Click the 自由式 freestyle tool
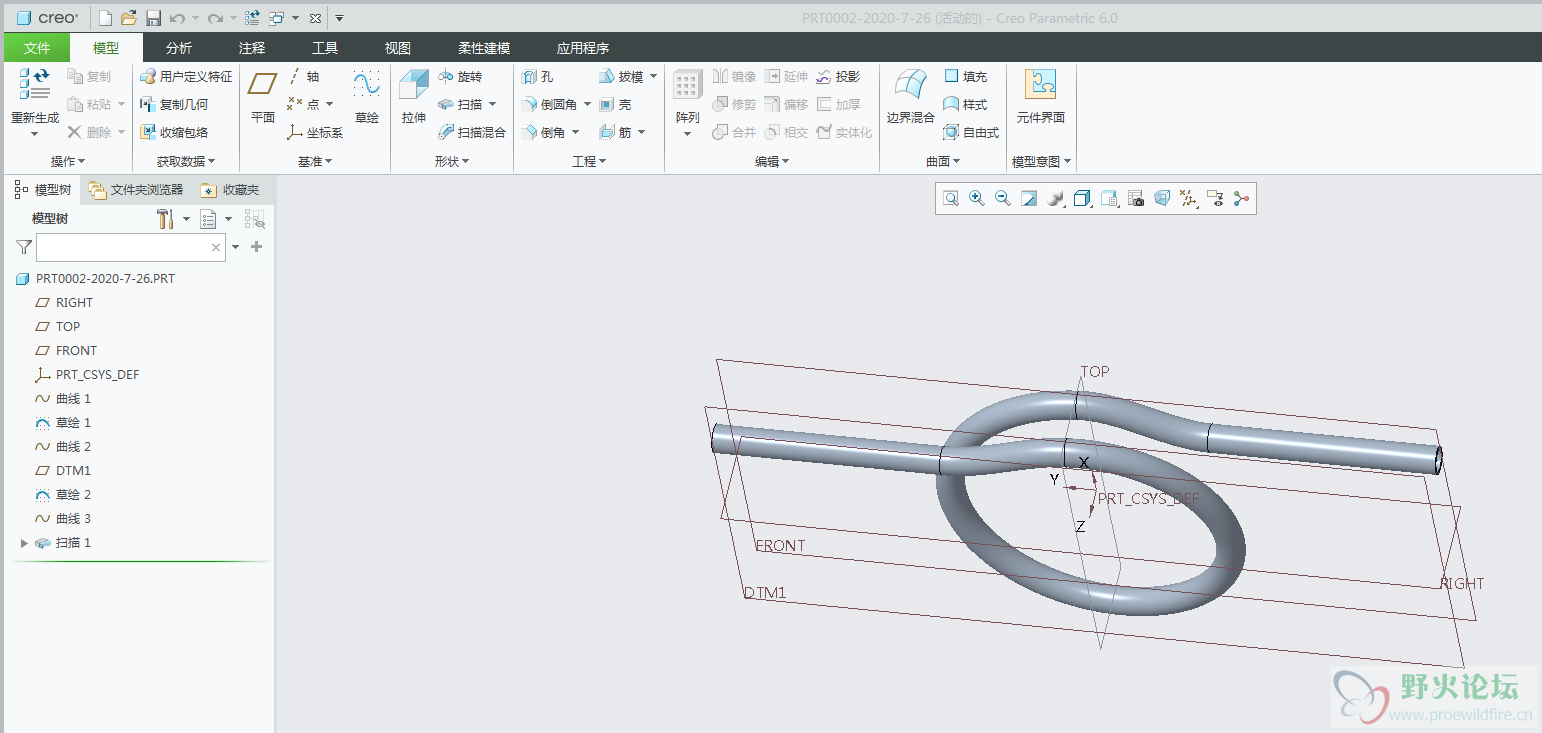 coord(971,132)
